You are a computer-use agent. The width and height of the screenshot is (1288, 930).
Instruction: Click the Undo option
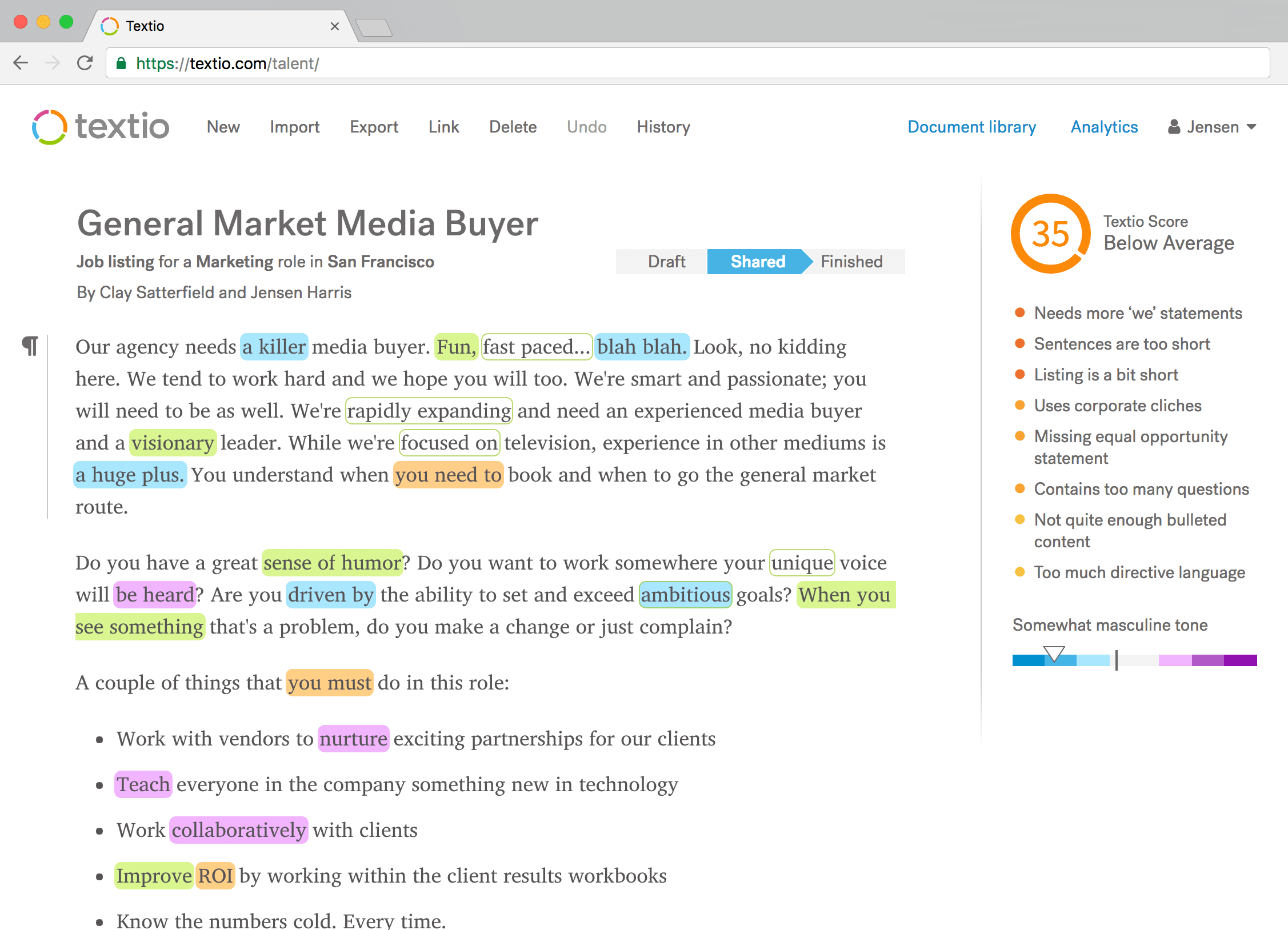(587, 127)
